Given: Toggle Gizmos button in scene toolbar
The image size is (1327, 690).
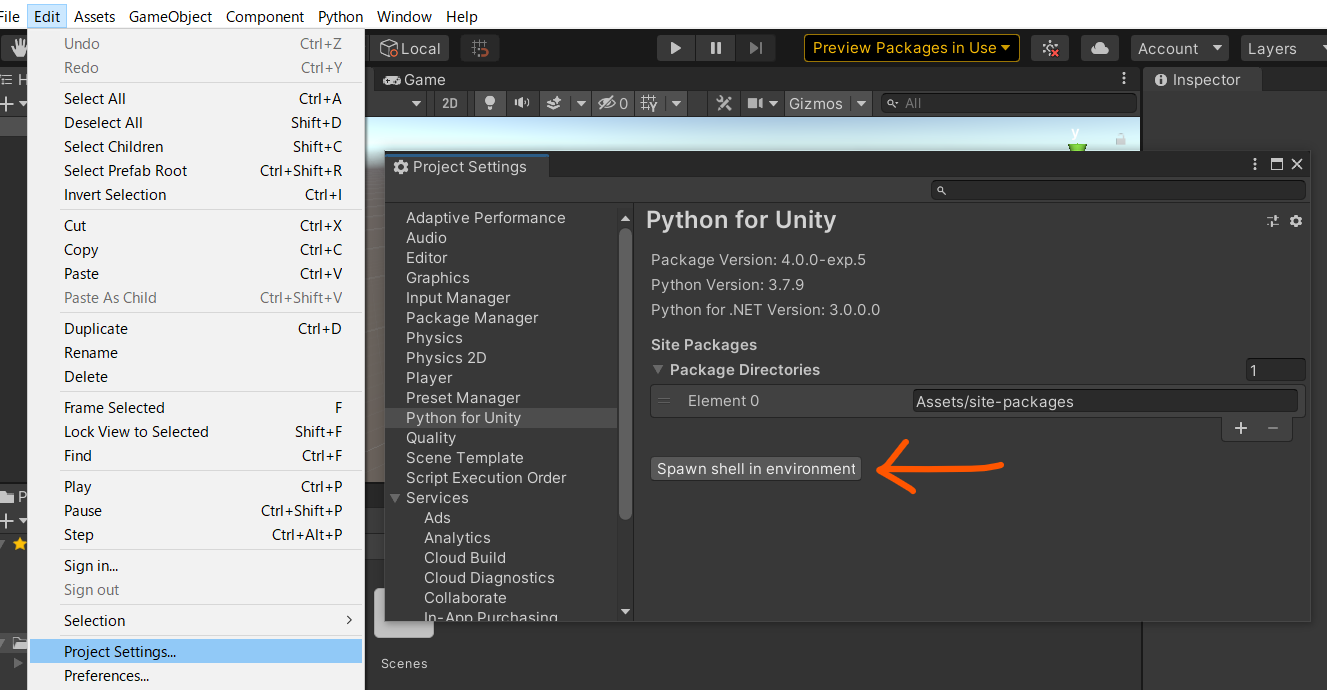Looking at the screenshot, I should point(816,103).
